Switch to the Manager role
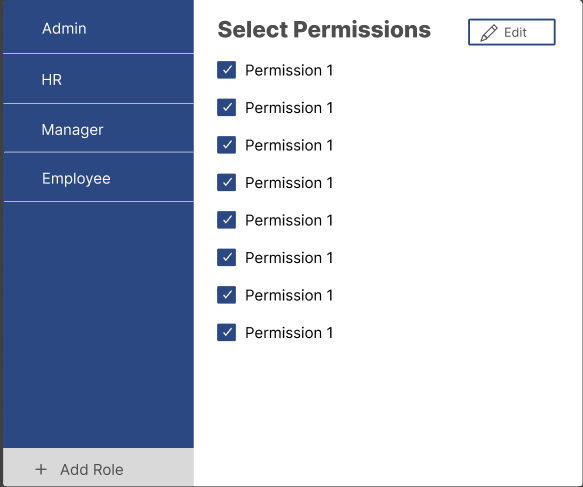 (99, 129)
